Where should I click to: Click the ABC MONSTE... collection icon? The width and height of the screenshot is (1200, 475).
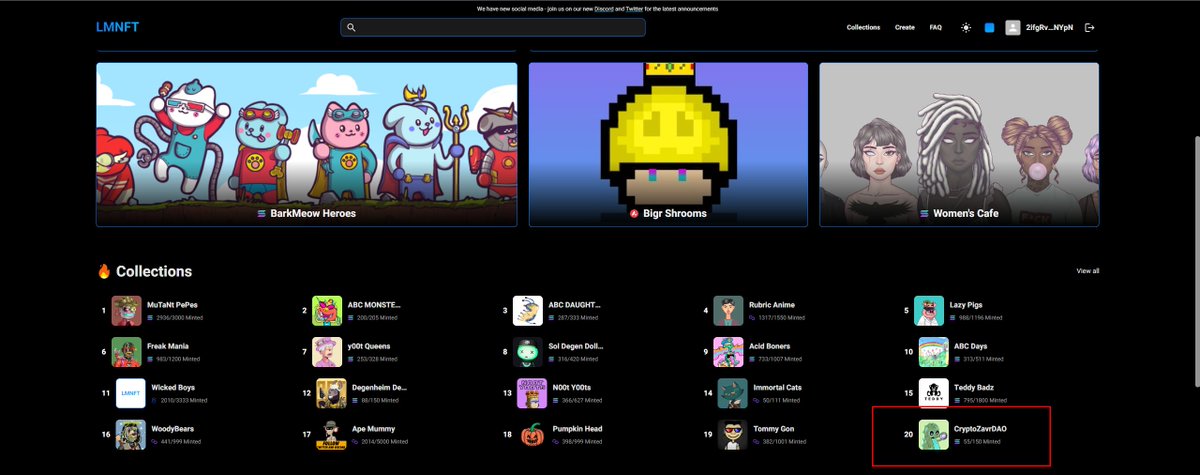328,311
